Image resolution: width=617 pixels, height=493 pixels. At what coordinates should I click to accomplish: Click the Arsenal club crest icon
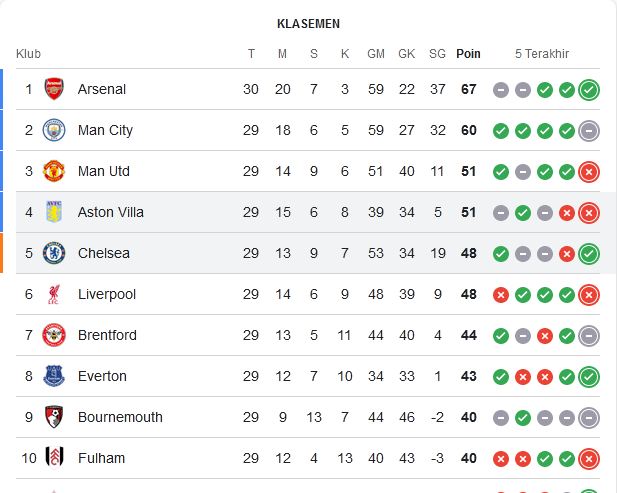[54, 89]
